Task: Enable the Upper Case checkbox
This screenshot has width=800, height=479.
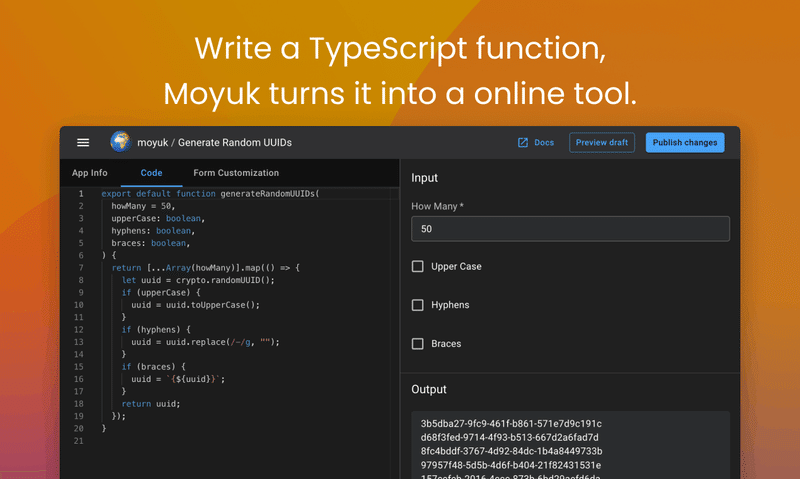Action: (x=417, y=266)
